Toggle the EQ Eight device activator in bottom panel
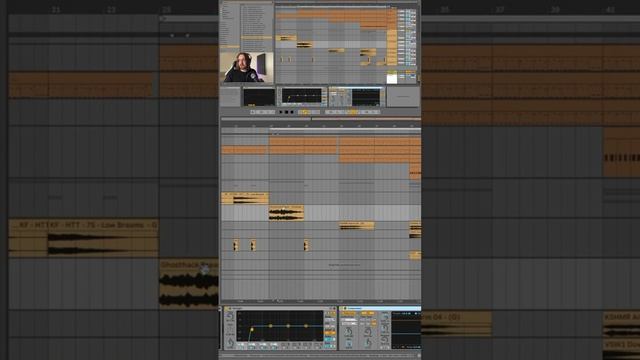This screenshot has height=360, width=640. point(227,309)
